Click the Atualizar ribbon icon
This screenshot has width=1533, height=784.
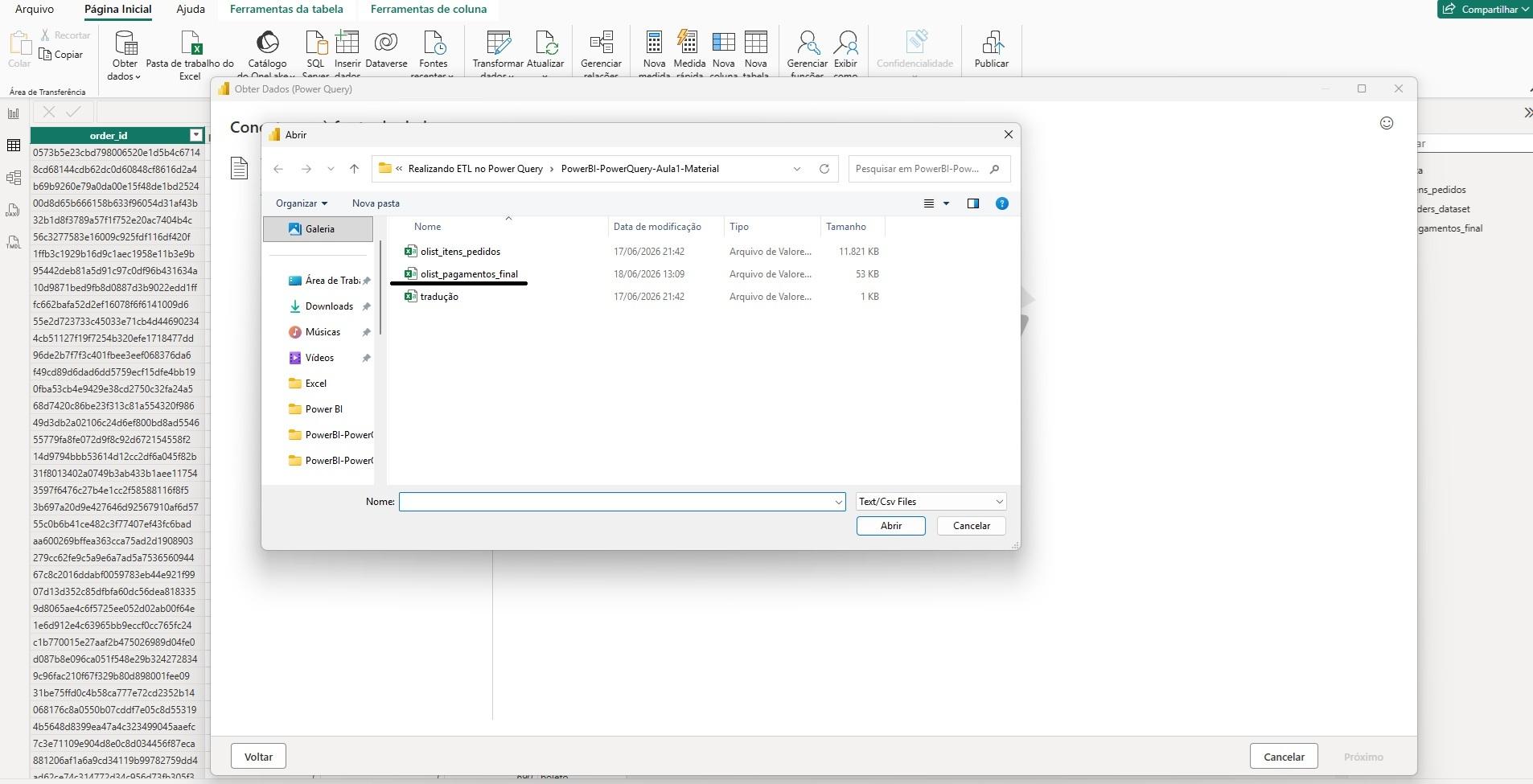[545, 42]
